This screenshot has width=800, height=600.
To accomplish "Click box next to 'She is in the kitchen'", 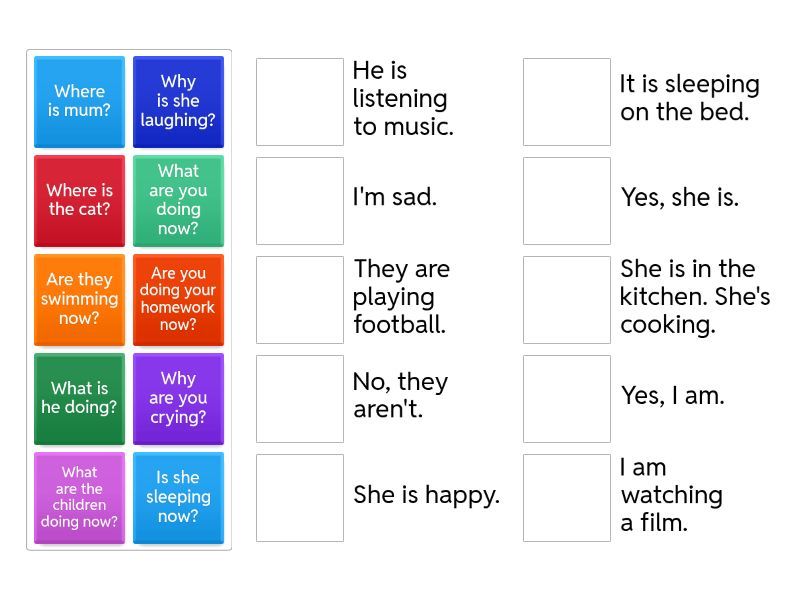I will (x=567, y=299).
